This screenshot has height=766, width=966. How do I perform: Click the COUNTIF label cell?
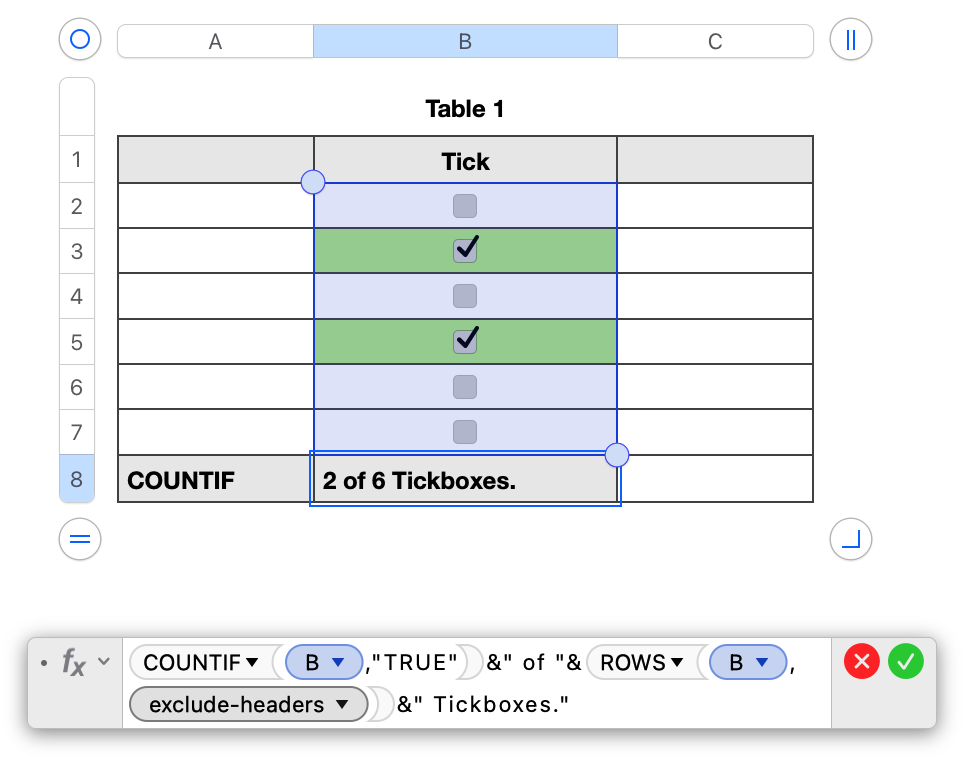(x=215, y=480)
